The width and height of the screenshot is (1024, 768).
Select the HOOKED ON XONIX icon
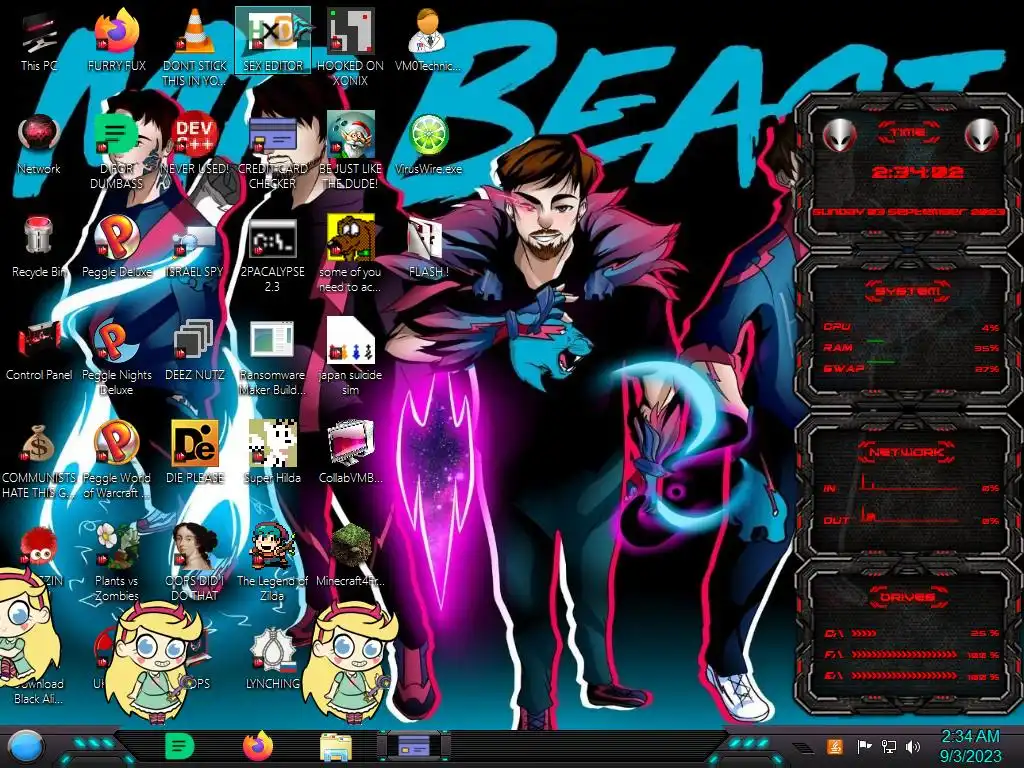click(x=350, y=47)
